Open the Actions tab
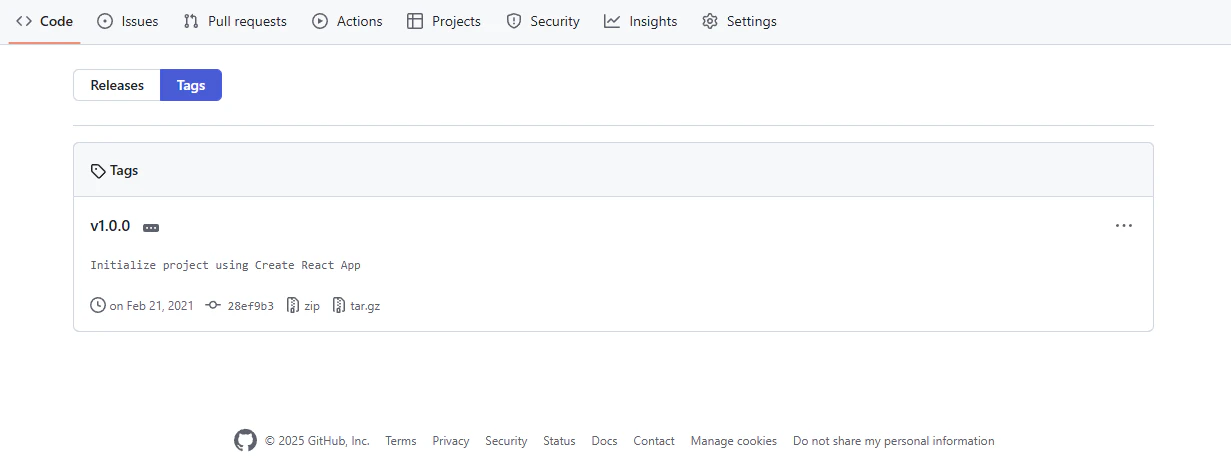1231x469 pixels. [x=347, y=21]
